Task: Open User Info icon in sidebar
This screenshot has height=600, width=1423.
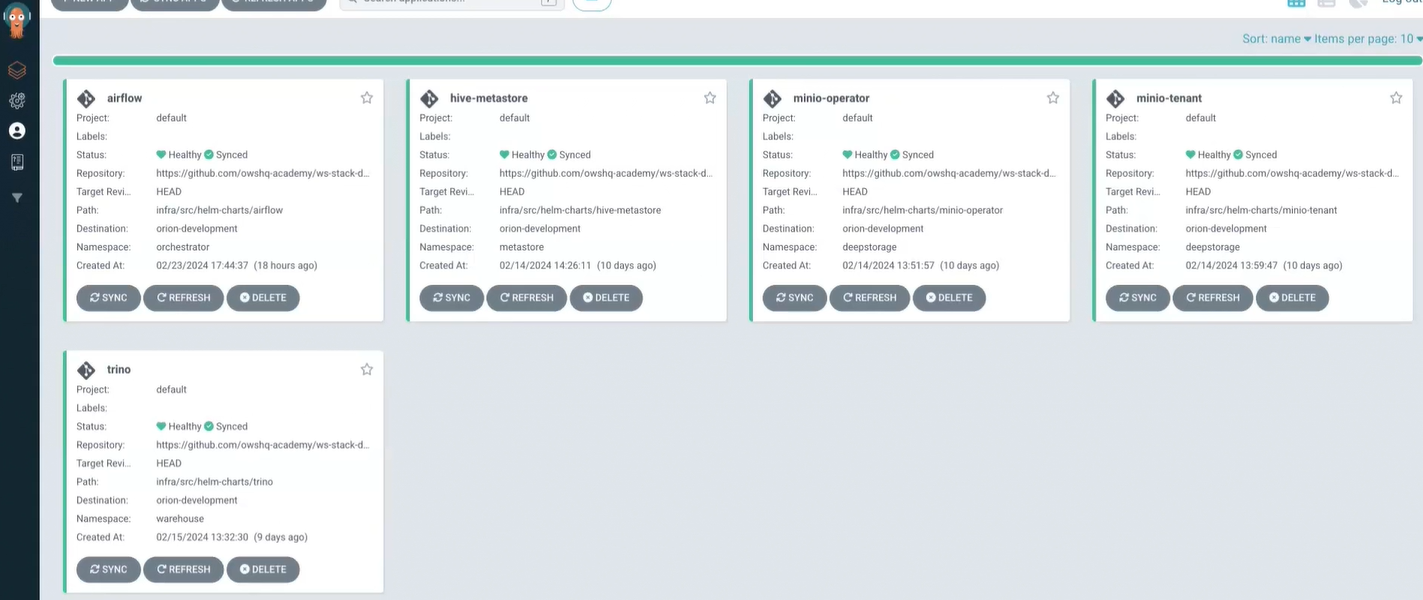Action: 17,131
